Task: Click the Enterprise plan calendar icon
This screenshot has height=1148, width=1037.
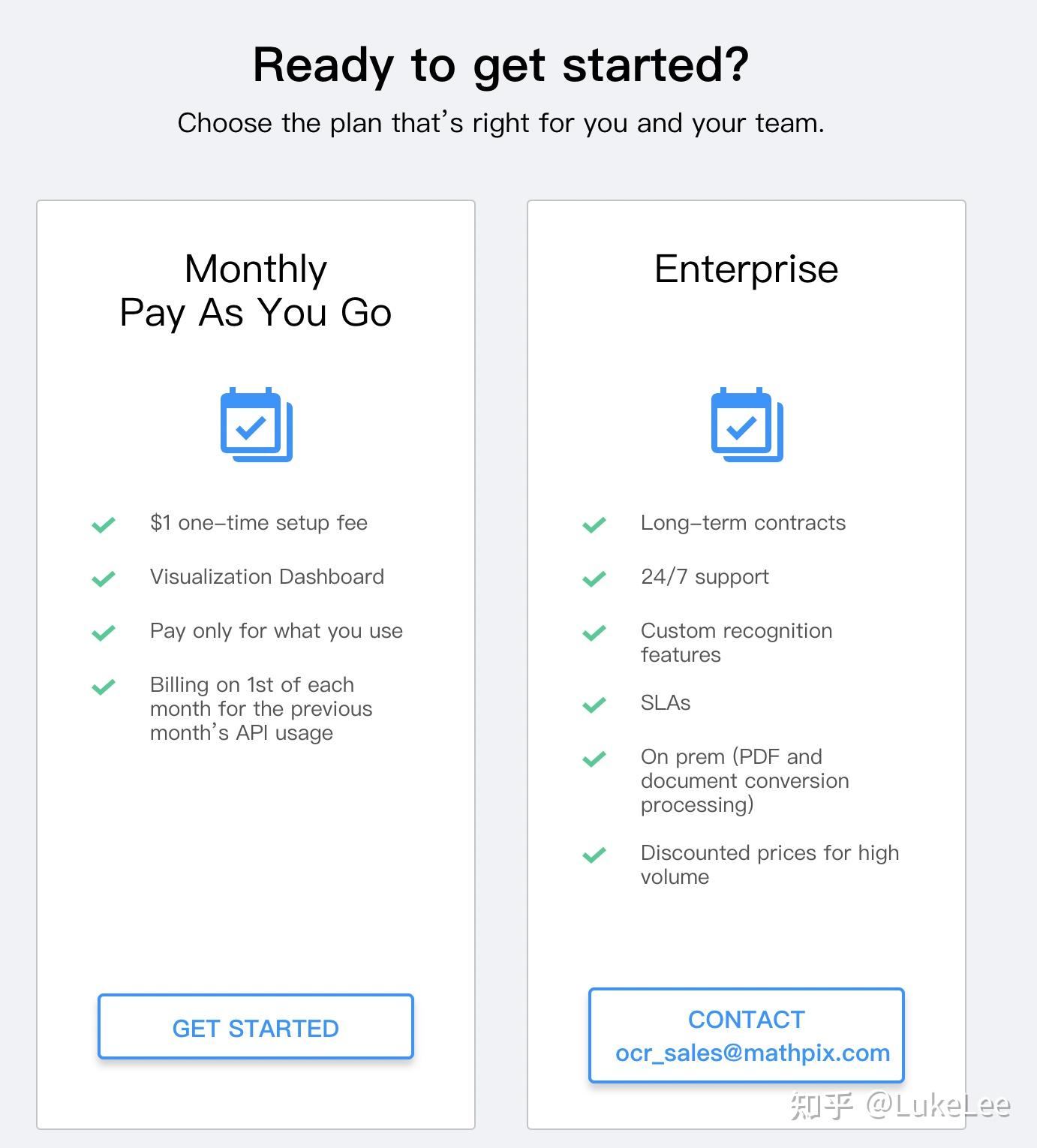Action: pyautogui.click(x=747, y=425)
